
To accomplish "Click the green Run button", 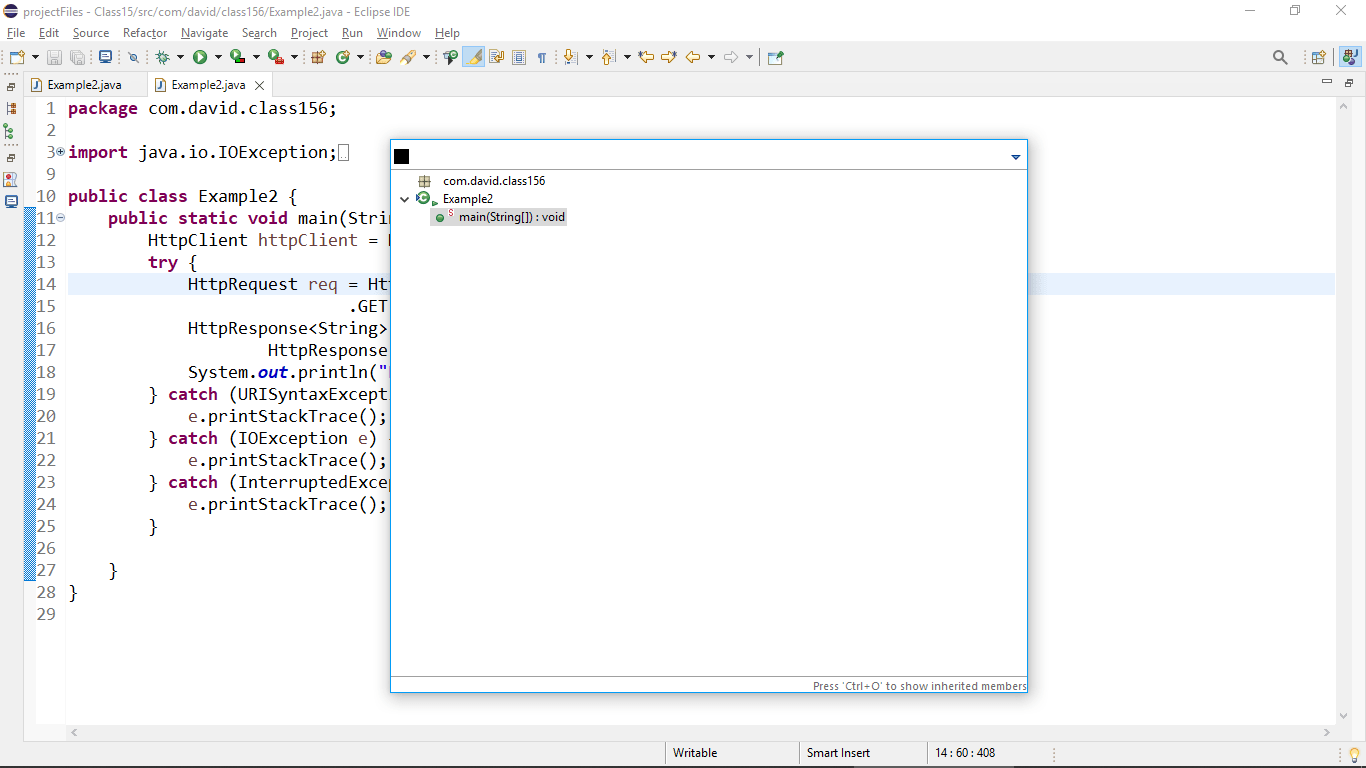I will (200, 57).
